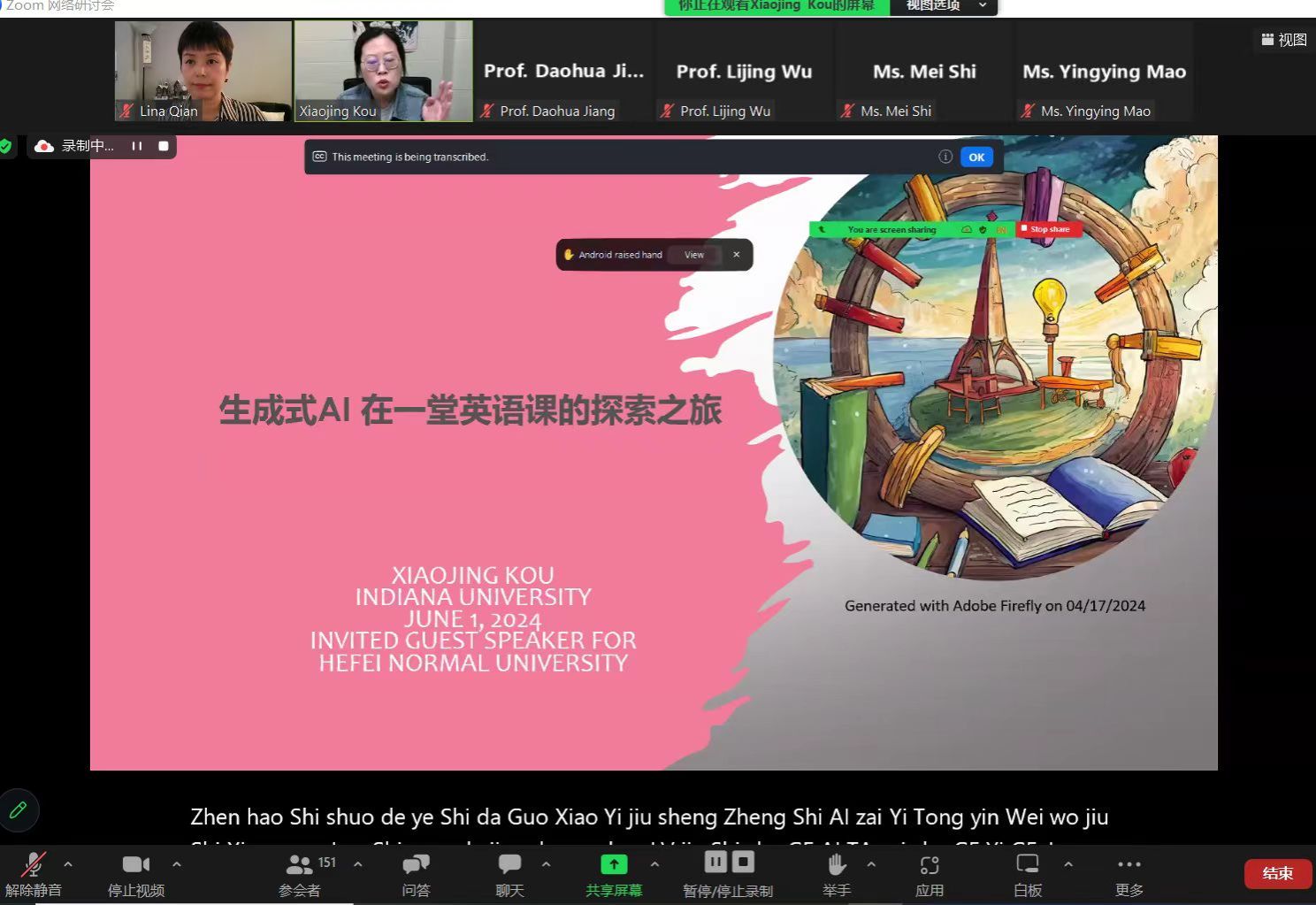Open the Chat icon
This screenshot has height=905, width=1316.
[x=509, y=864]
